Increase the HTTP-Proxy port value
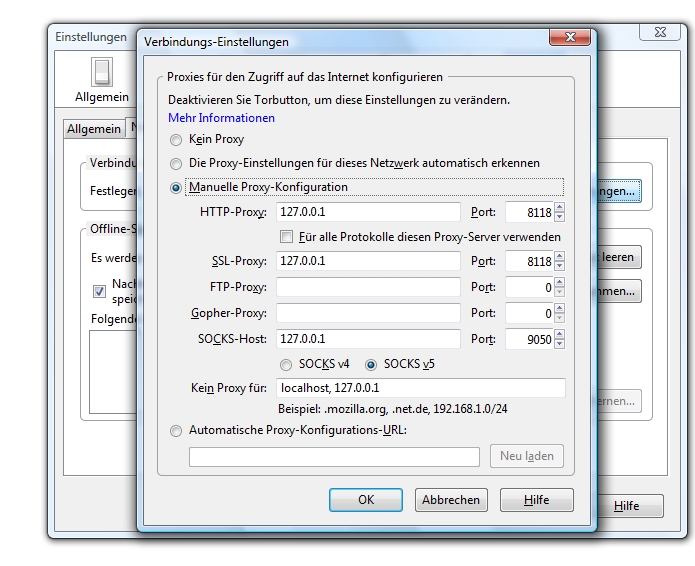695x566 pixels. (x=559, y=207)
